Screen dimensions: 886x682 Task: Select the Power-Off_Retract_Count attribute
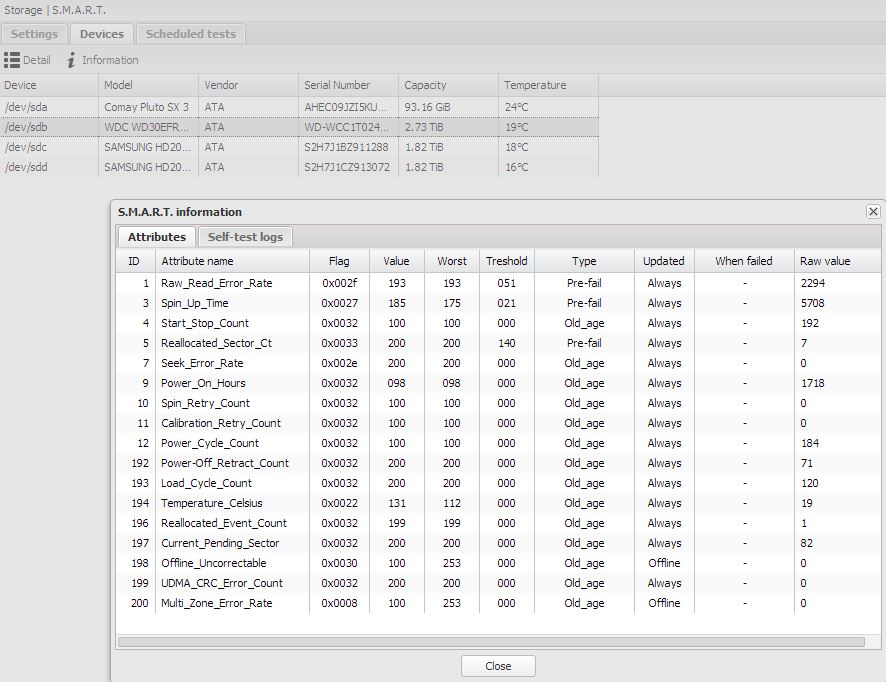point(498,463)
